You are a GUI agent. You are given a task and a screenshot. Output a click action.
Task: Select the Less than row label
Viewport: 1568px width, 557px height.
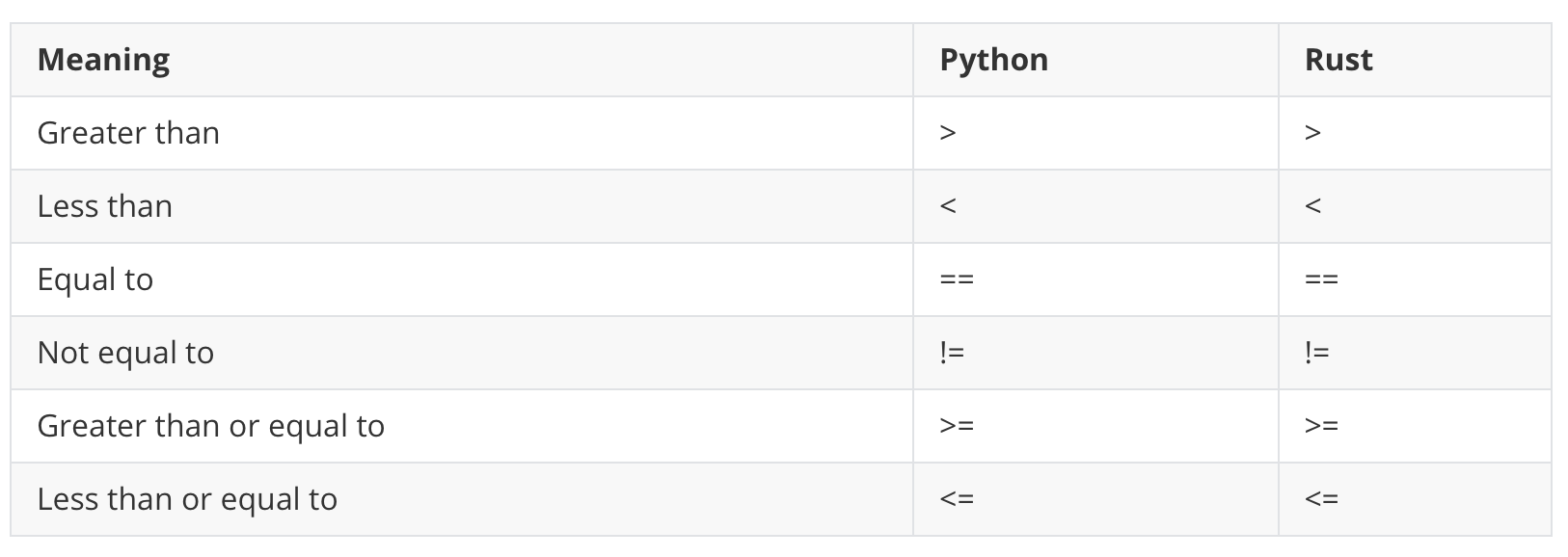click(x=105, y=206)
